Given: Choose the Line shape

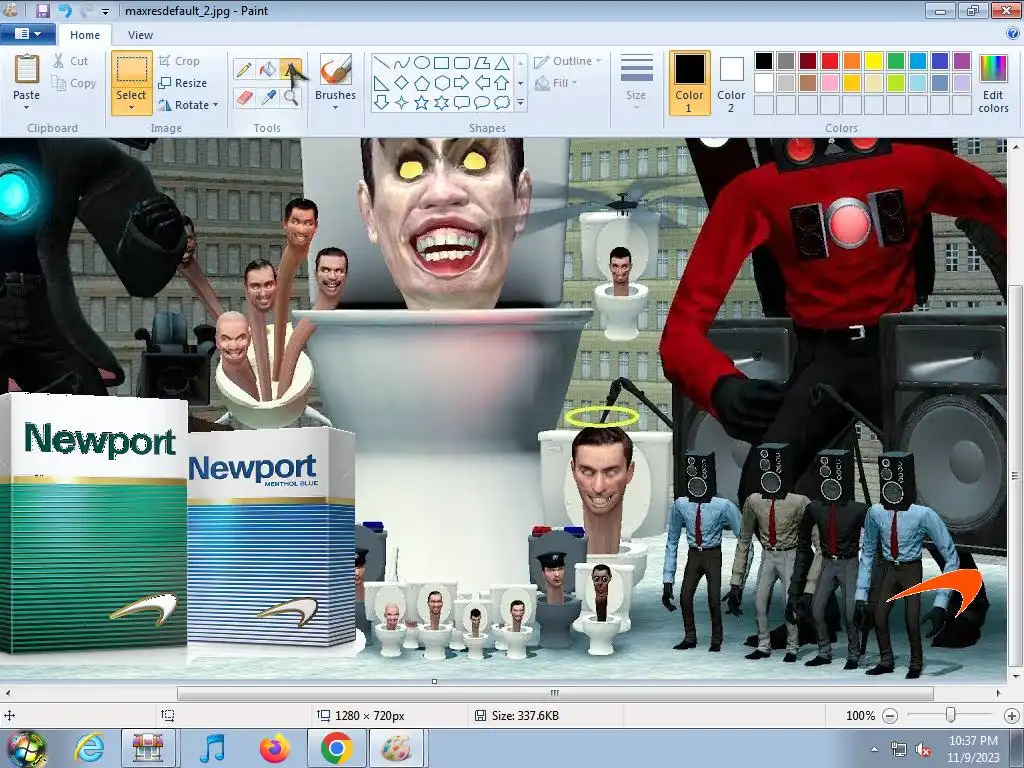Looking at the screenshot, I should tap(382, 63).
